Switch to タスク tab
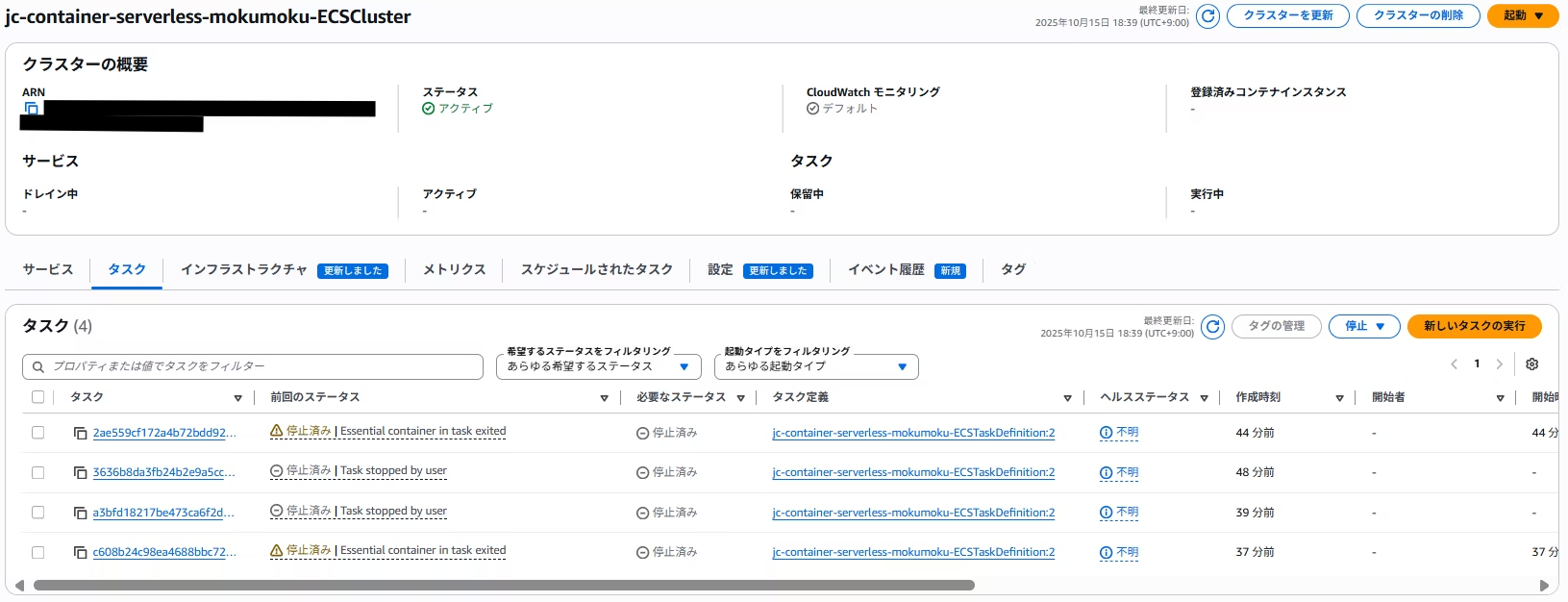The width and height of the screenshot is (1568, 602). [x=127, y=269]
